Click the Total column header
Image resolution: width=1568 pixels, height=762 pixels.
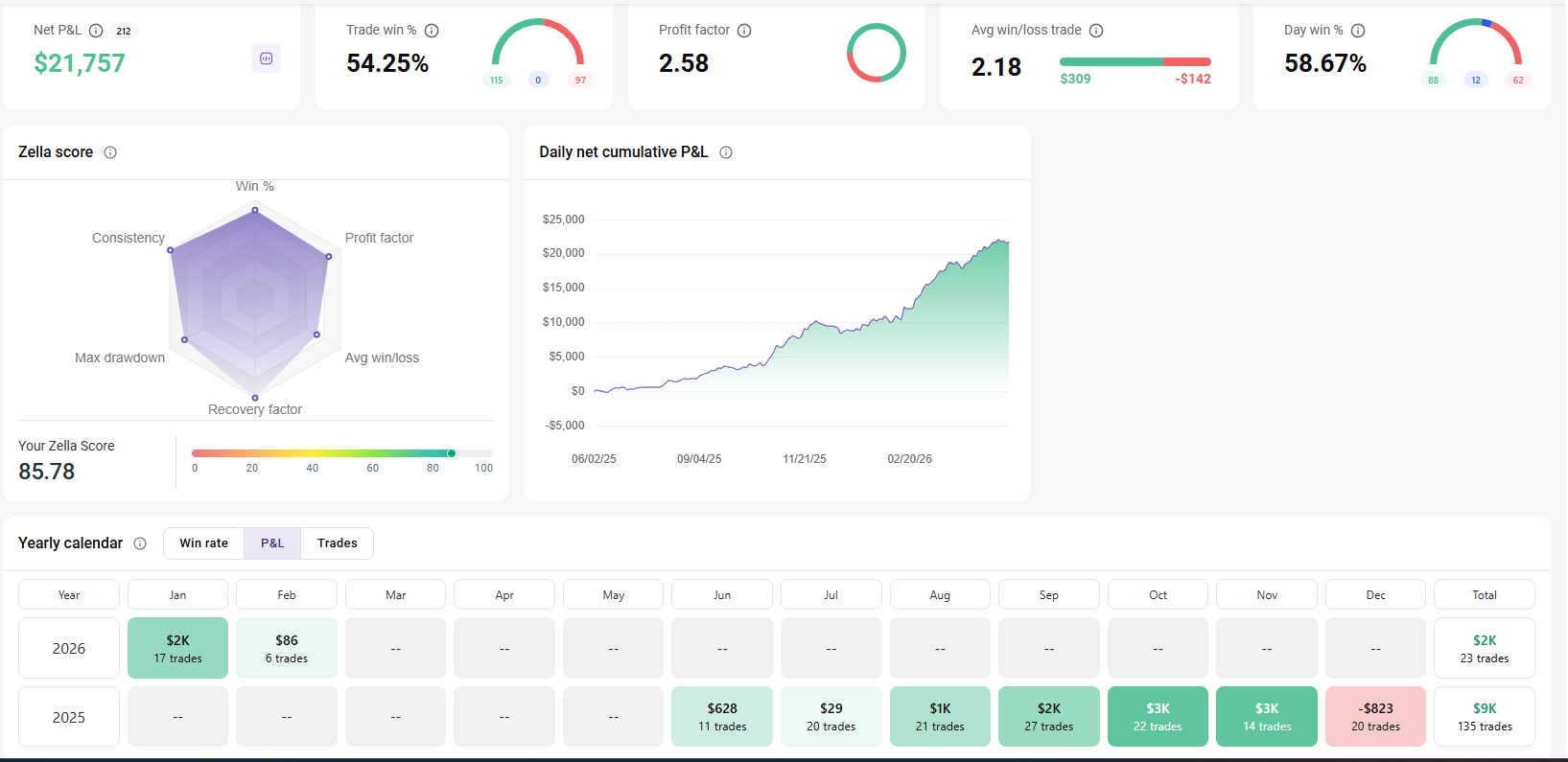(1485, 595)
